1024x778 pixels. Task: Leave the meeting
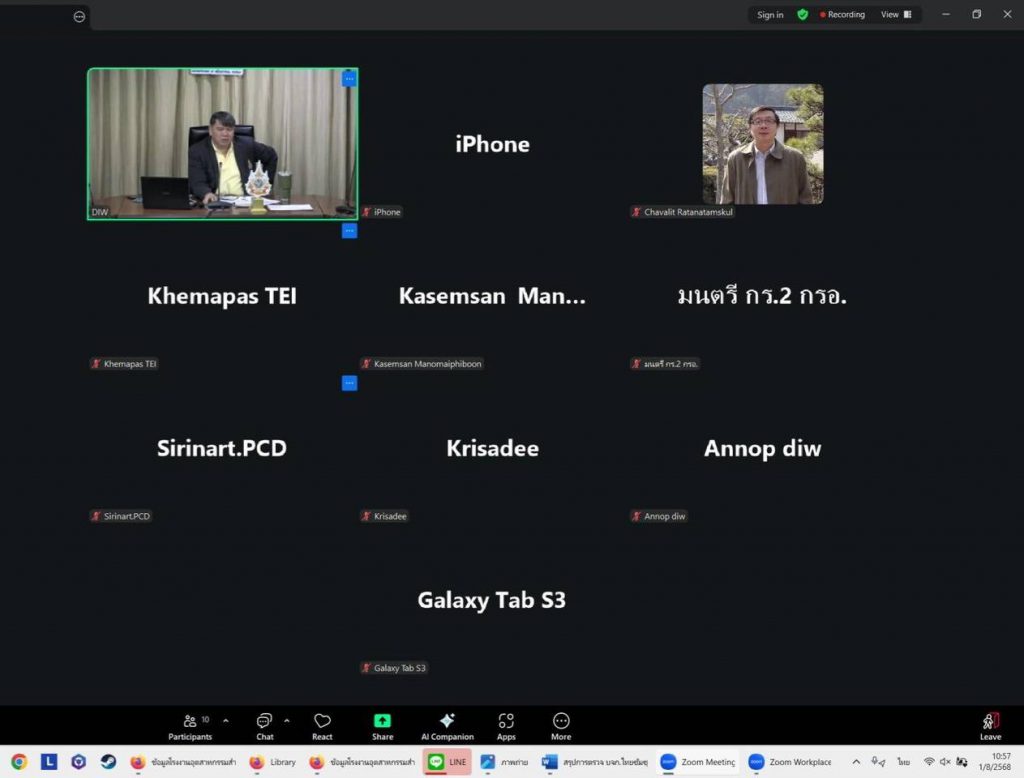(990, 726)
